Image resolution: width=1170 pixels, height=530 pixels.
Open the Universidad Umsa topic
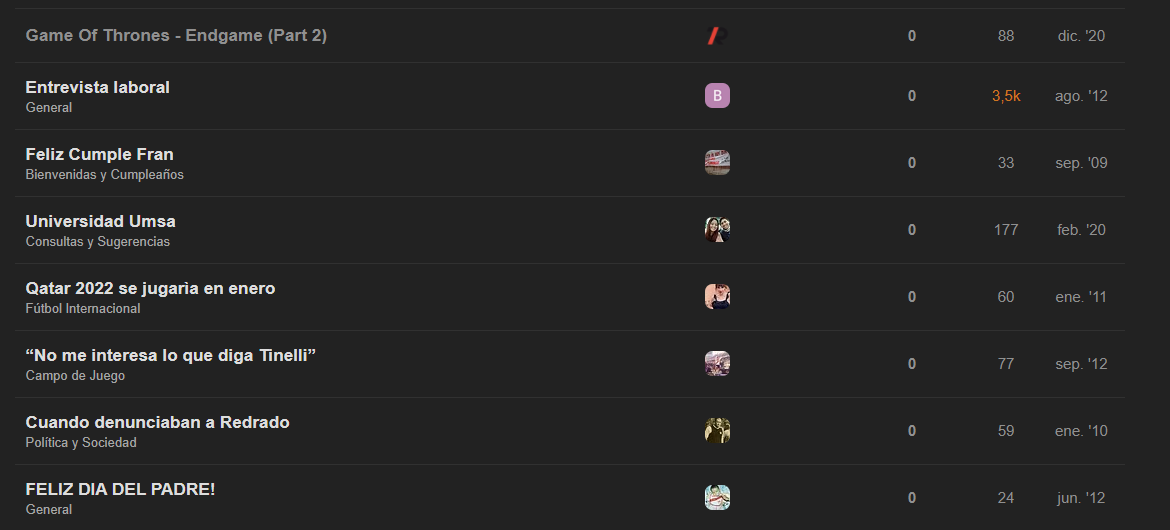coord(101,222)
